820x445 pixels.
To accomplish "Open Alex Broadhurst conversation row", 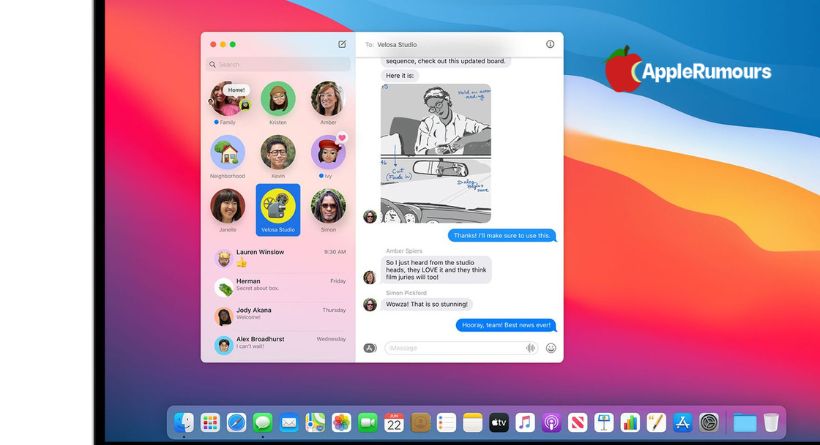I will pyautogui.click(x=280, y=345).
